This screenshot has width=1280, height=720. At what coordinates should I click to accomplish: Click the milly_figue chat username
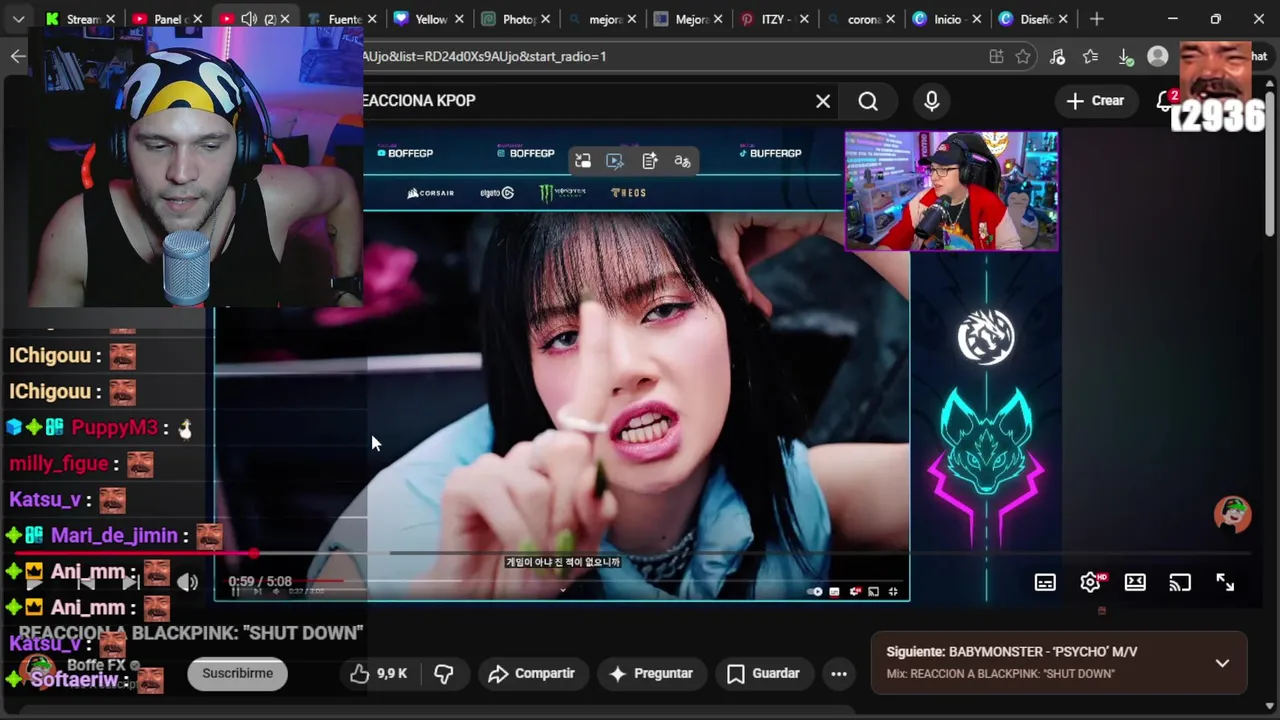pyautogui.click(x=58, y=464)
